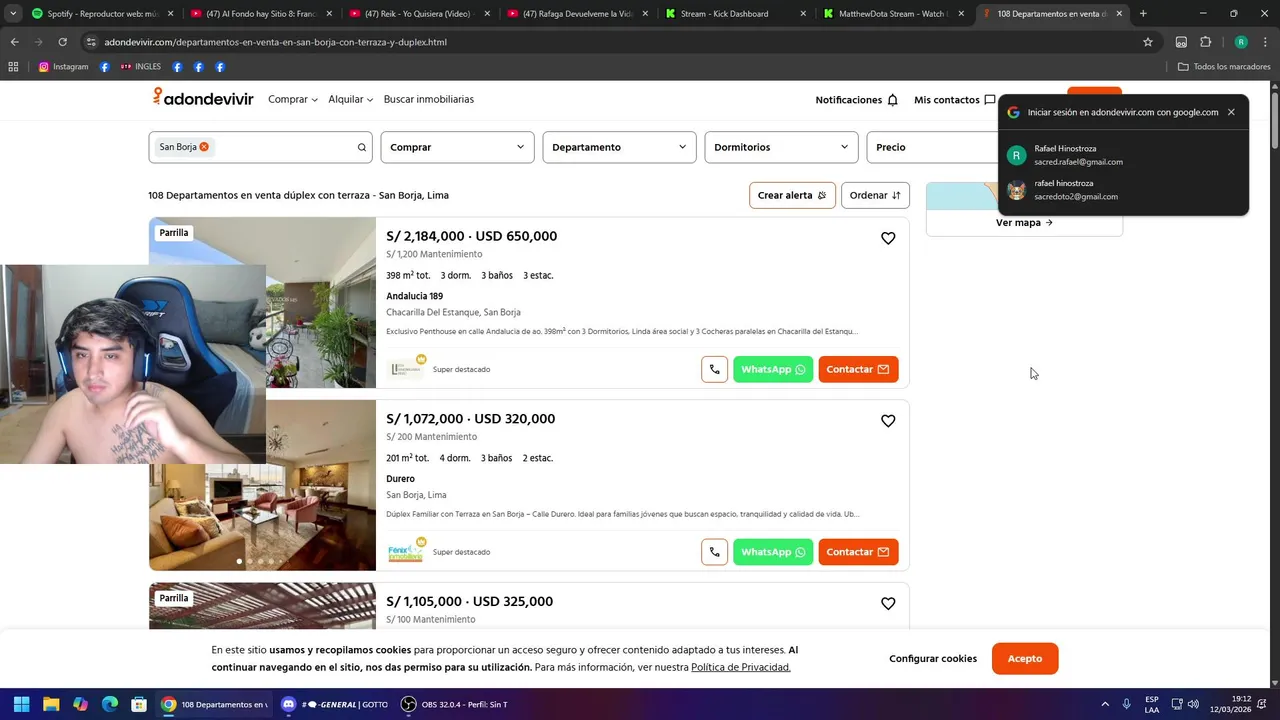
Task: Open Mis contactos
Action: point(954,100)
